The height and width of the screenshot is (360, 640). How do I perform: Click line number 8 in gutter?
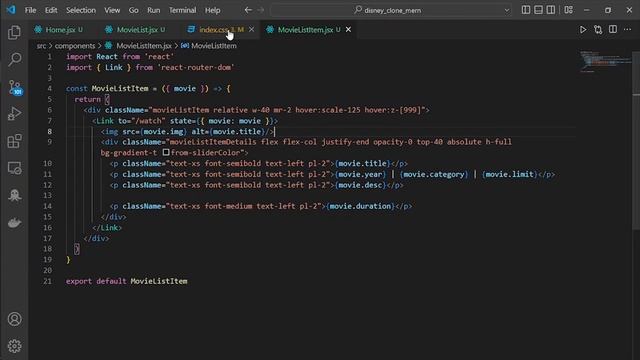[49, 131]
